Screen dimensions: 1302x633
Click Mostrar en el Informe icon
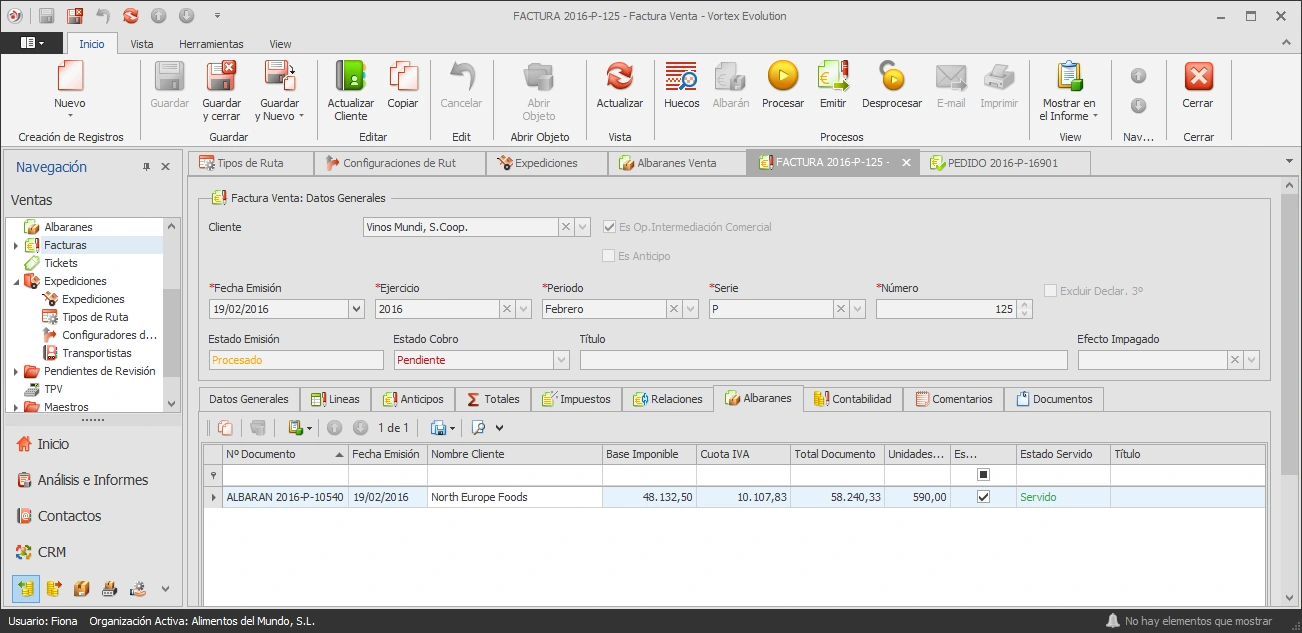click(x=1069, y=76)
